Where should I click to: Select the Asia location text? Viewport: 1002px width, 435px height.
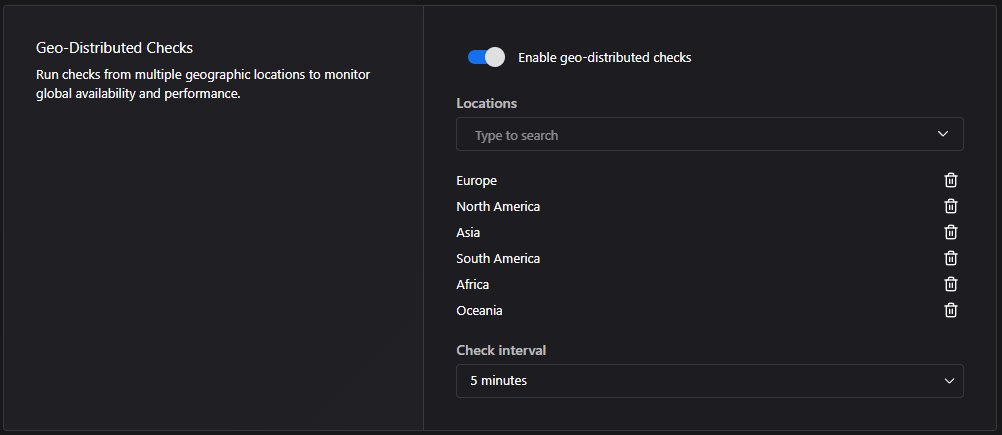point(468,233)
